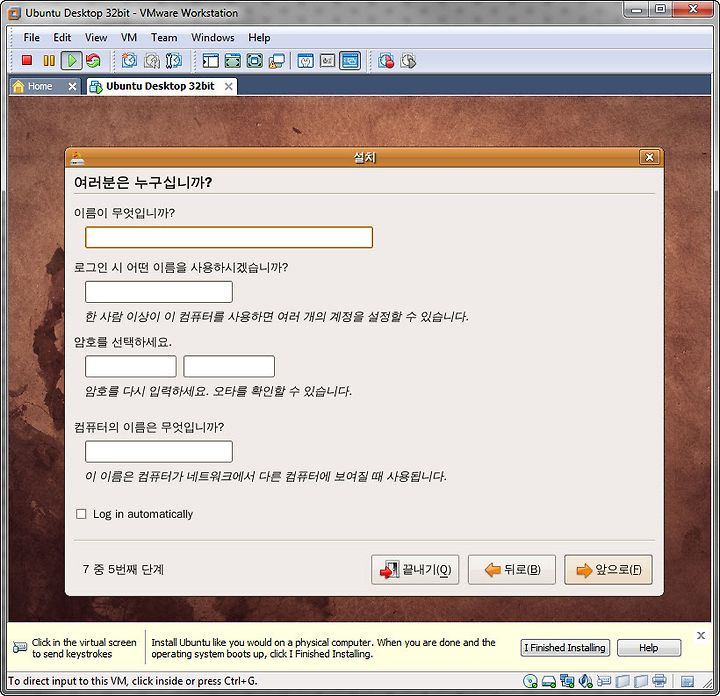Show the summary view icon

coord(306,61)
